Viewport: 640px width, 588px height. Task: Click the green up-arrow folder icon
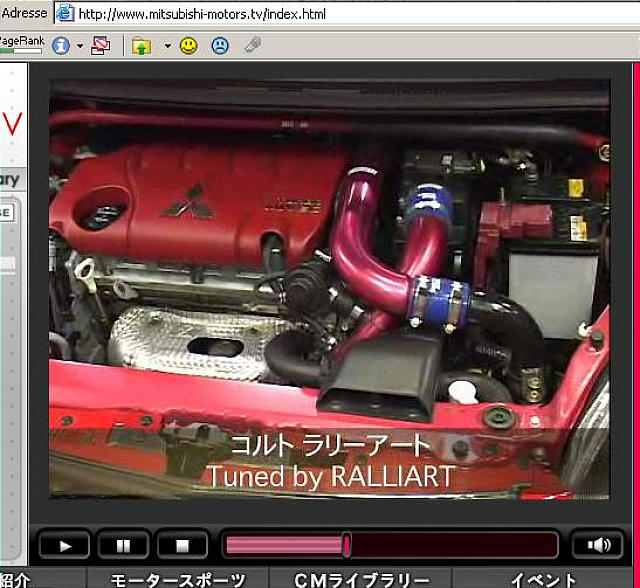(x=141, y=45)
